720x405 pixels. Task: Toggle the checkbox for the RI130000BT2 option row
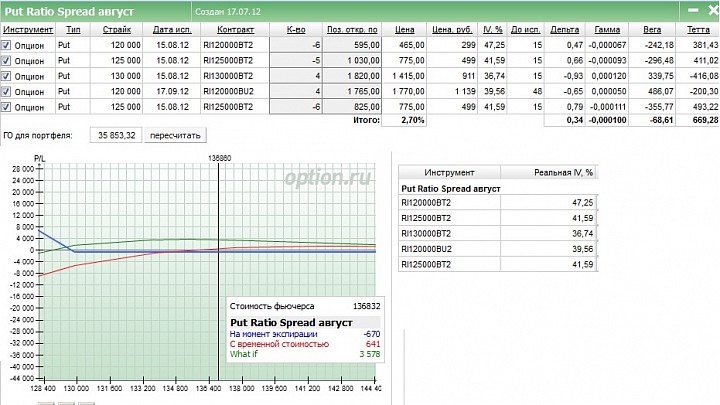point(6,76)
